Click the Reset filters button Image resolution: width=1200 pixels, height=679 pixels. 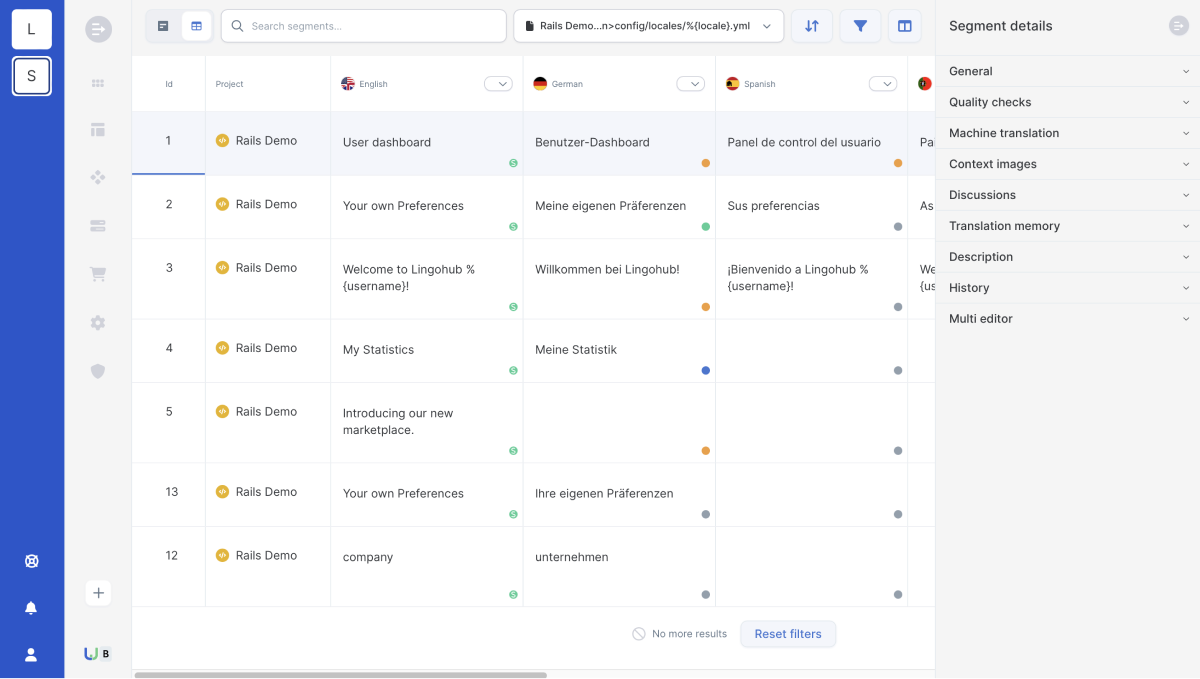click(x=788, y=634)
